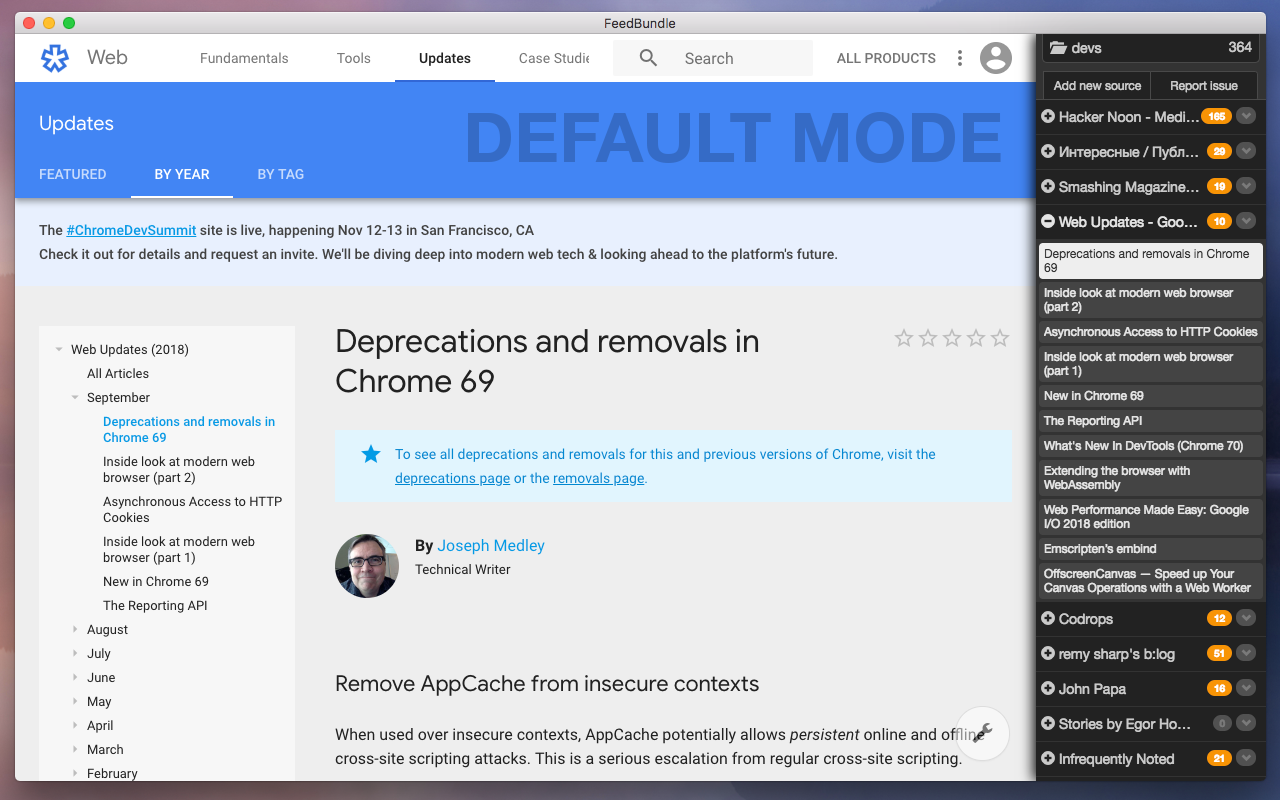Screen dimensions: 1280x800
Task: Go to the Tools nav tab
Action: [354, 58]
